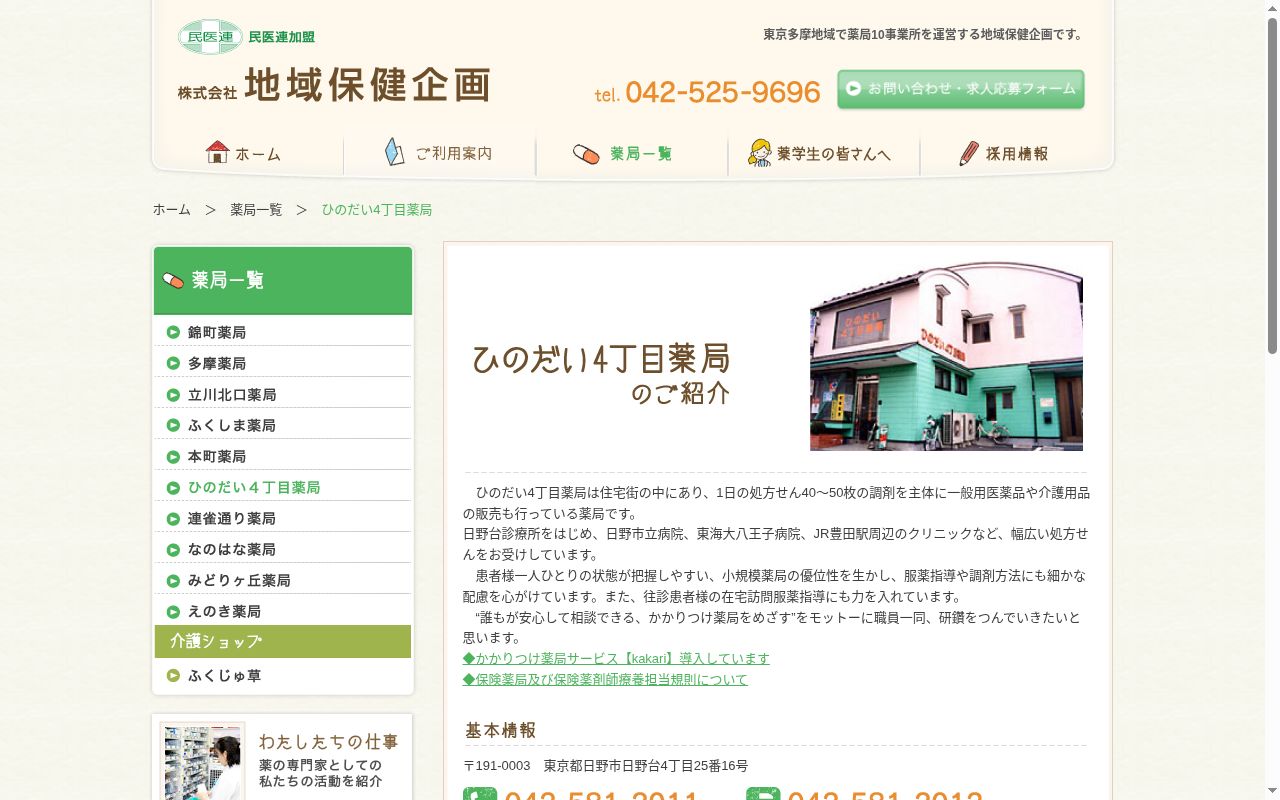
Task: Select えのき薬局 in the sidebar list
Action: pyautogui.click(x=283, y=611)
